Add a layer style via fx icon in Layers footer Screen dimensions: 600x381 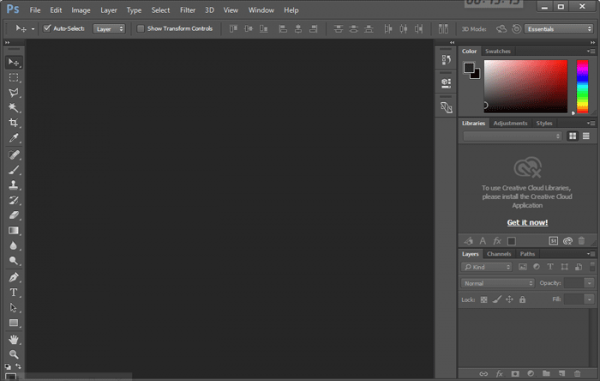(499, 374)
